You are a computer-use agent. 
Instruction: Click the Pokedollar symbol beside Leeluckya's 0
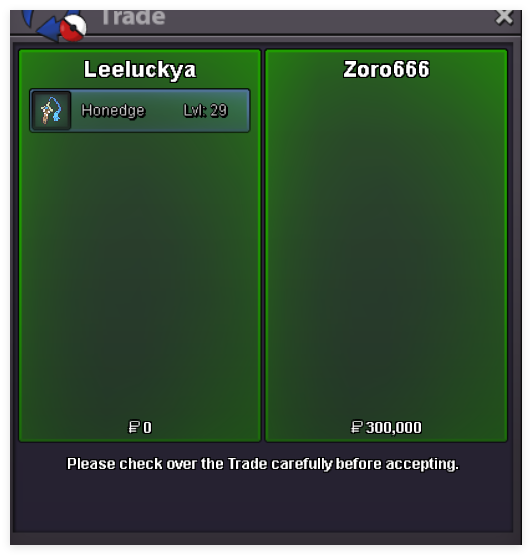click(134, 427)
